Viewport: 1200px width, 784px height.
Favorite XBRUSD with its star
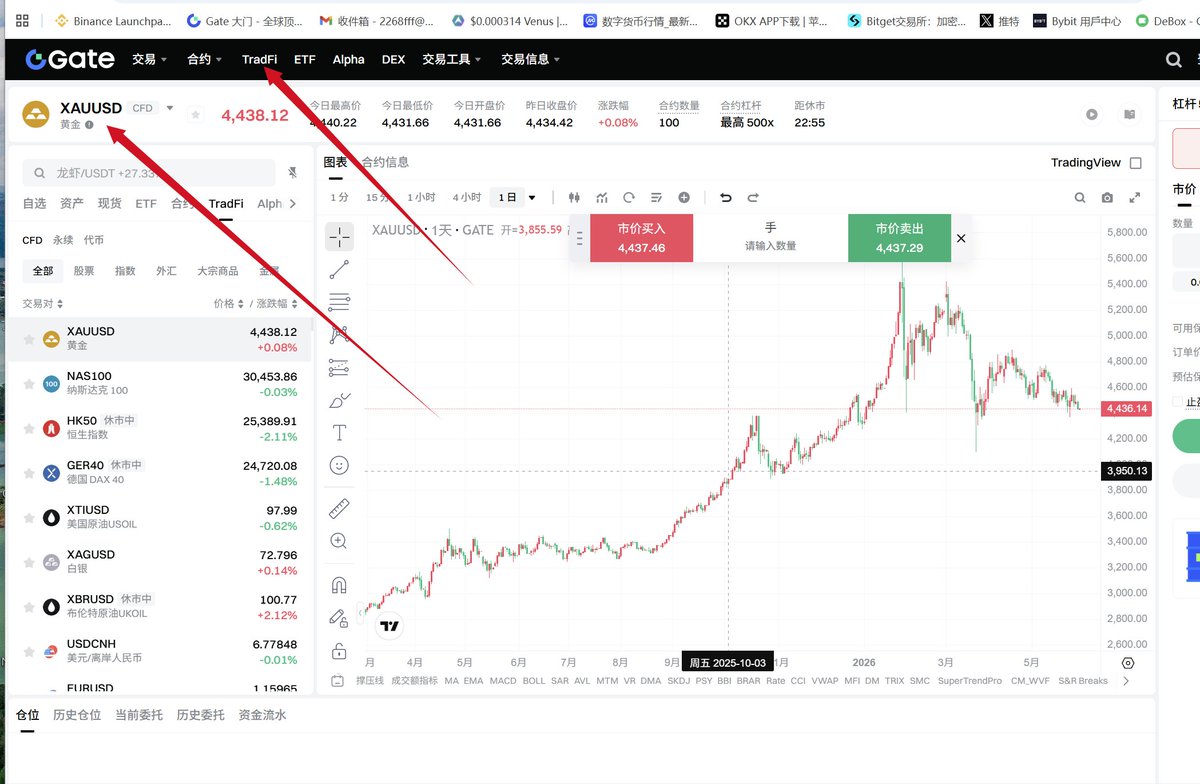[x=29, y=607]
